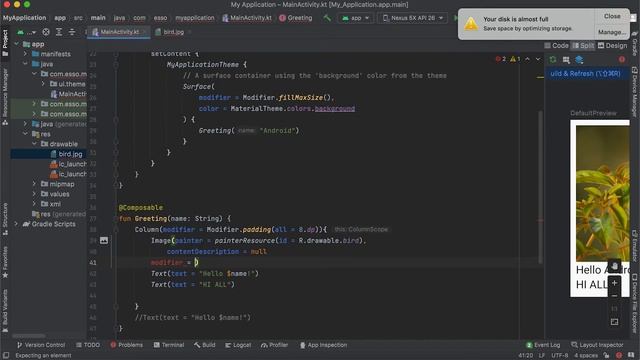Open the Profiler tool window
The height and width of the screenshot is (360, 640).
[x=274, y=345]
